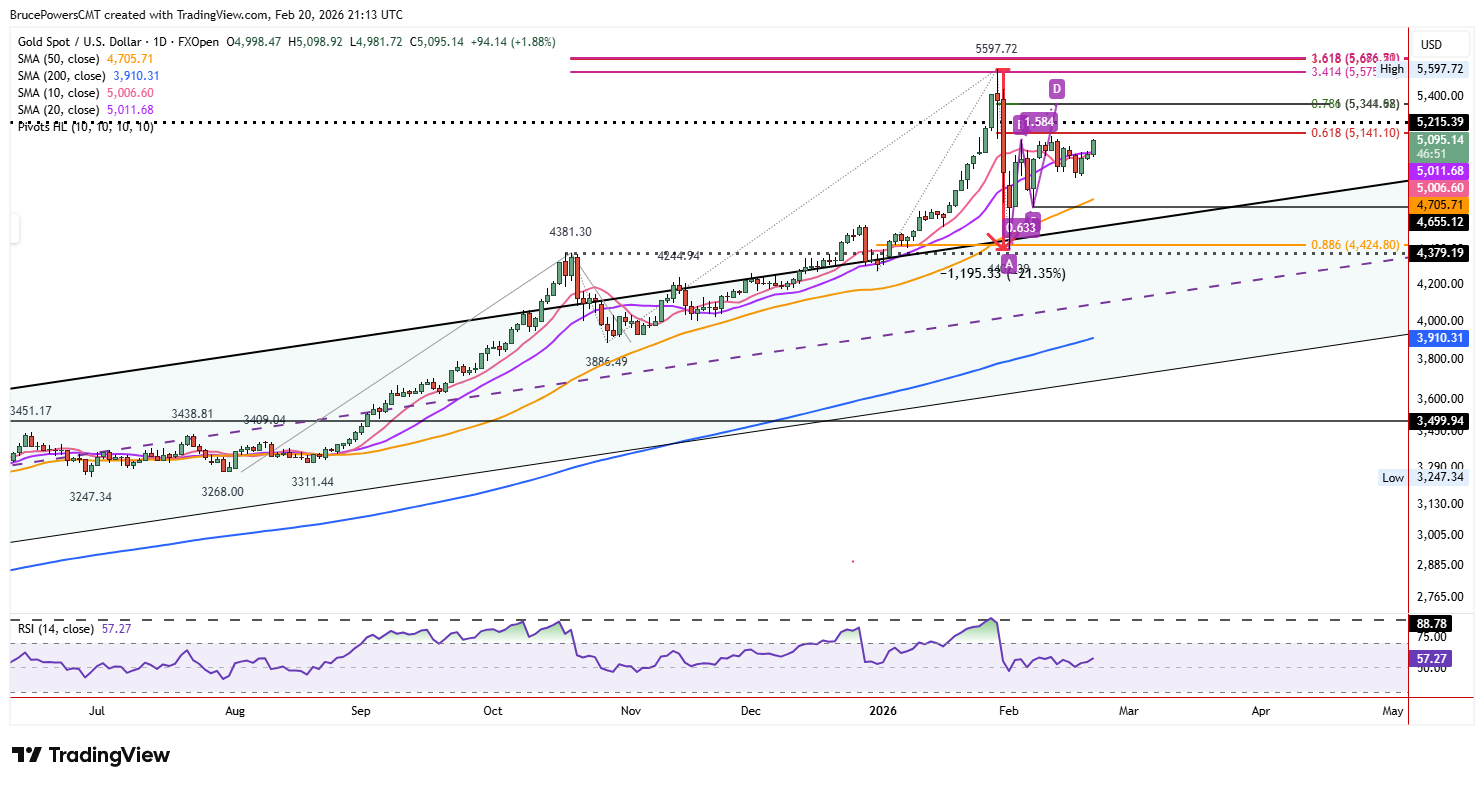Click the 0.633 ratio label on pattern
Image resolution: width=1484 pixels, height=785 pixels.
click(1020, 228)
